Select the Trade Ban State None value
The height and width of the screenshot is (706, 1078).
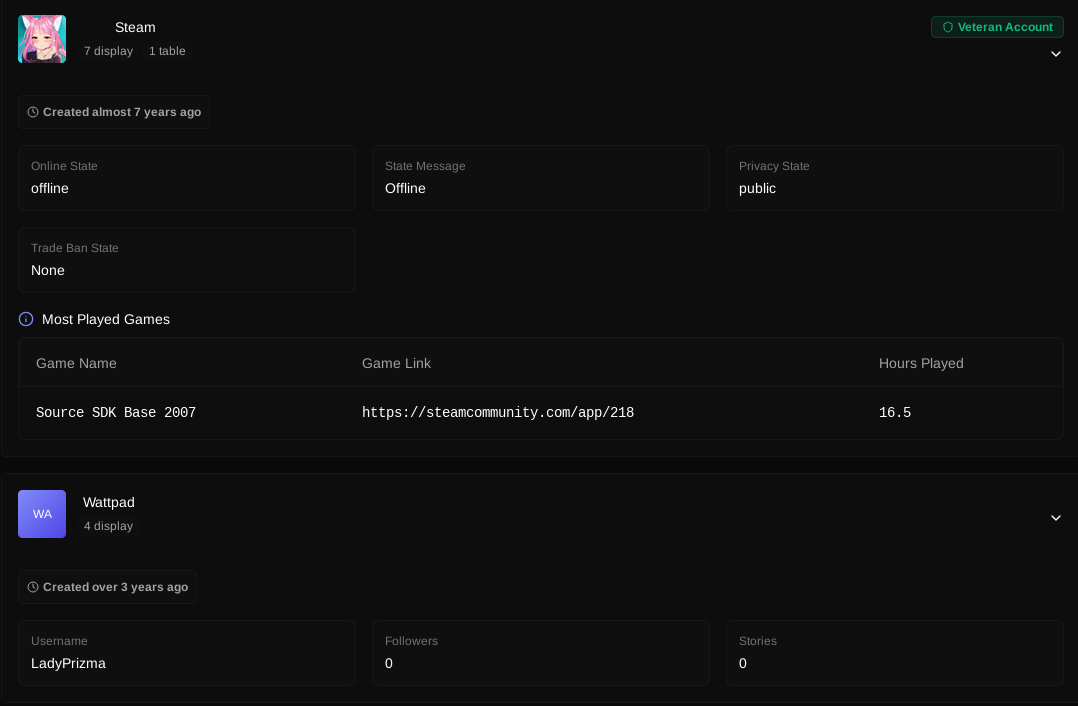click(x=47, y=270)
